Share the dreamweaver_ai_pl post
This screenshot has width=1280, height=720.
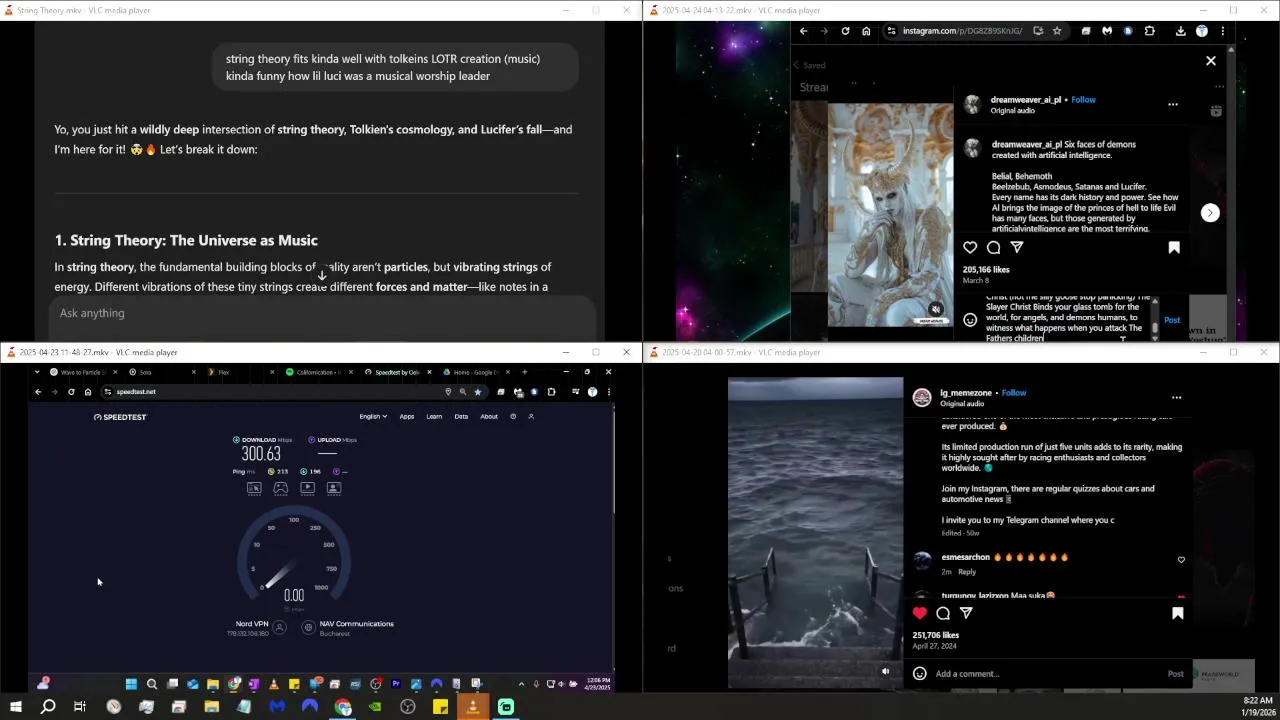point(1017,247)
